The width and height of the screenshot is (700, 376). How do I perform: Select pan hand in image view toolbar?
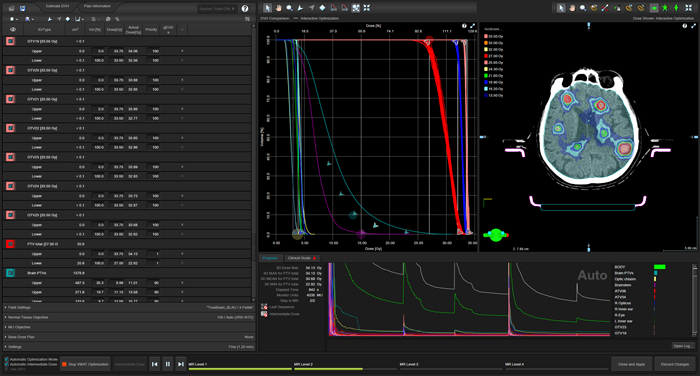click(572, 8)
